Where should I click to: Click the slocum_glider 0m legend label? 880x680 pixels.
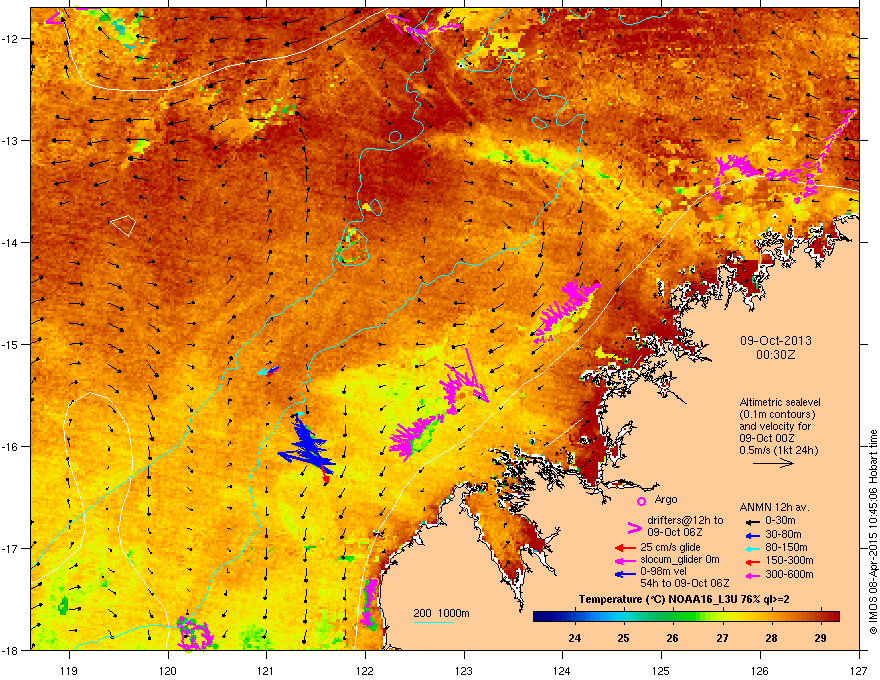coord(680,559)
